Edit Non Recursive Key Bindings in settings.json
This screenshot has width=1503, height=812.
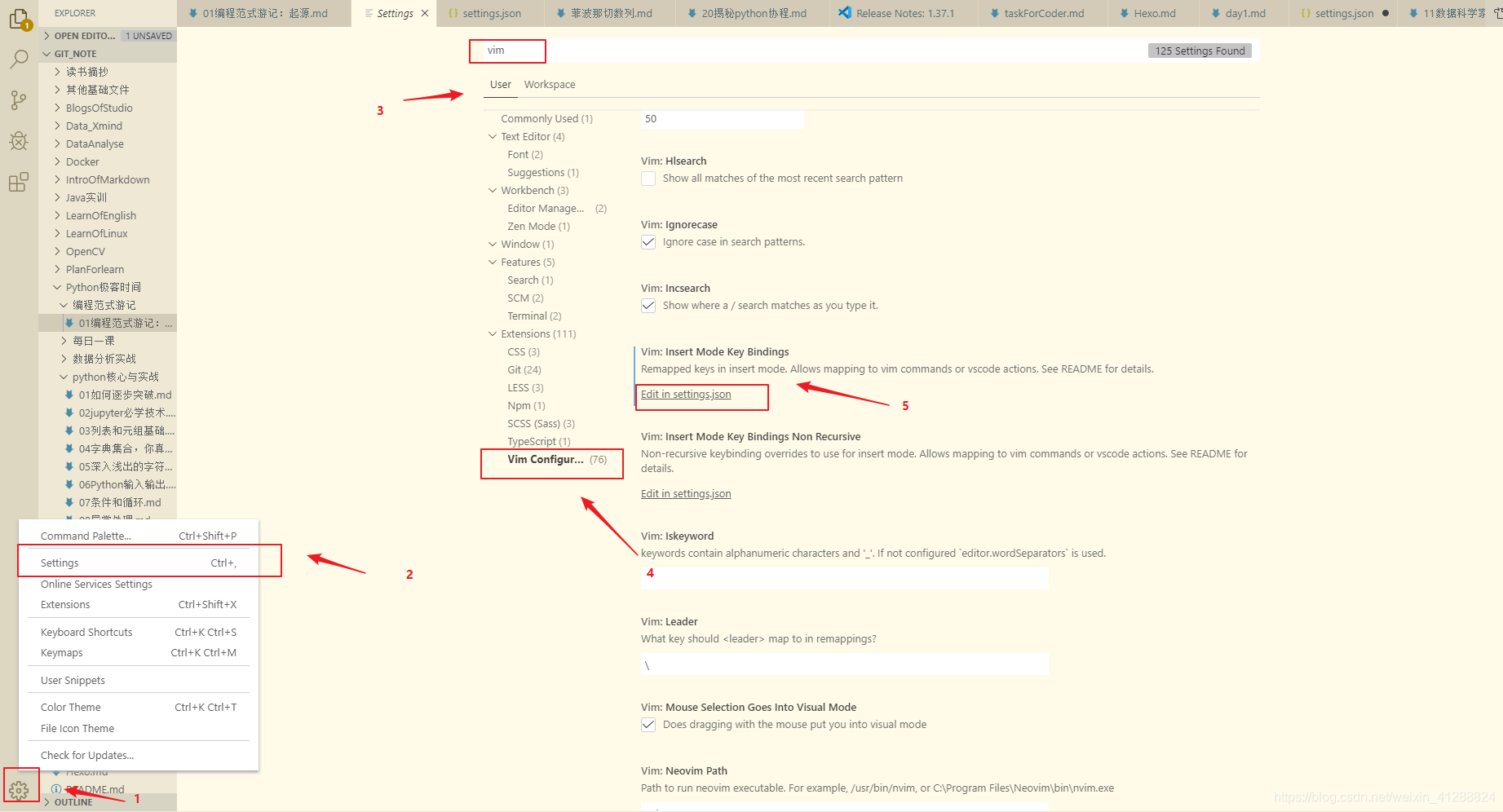[x=686, y=494]
